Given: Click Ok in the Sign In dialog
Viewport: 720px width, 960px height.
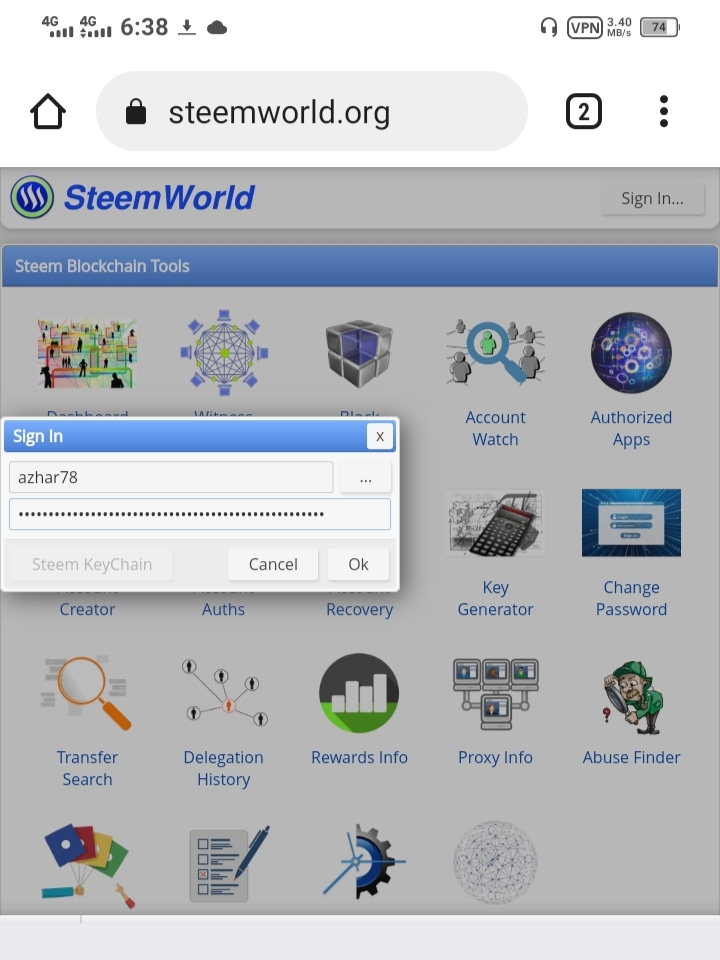Looking at the screenshot, I should click(x=358, y=564).
